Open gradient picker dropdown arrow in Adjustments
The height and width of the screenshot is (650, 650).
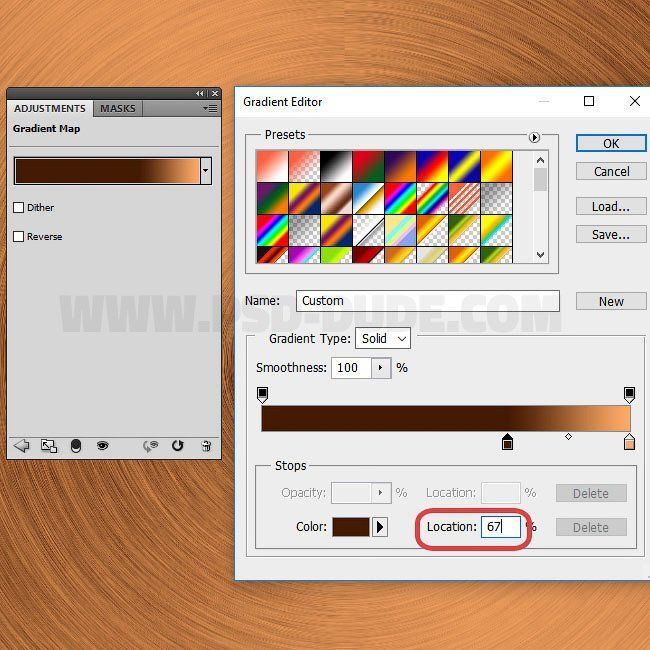[x=206, y=170]
